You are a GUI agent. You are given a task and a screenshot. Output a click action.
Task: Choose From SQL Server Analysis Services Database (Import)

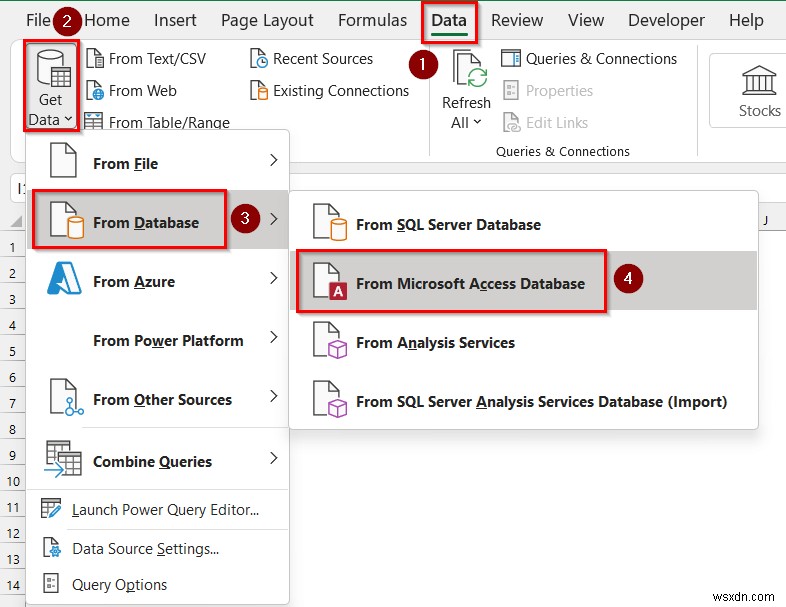(541, 402)
